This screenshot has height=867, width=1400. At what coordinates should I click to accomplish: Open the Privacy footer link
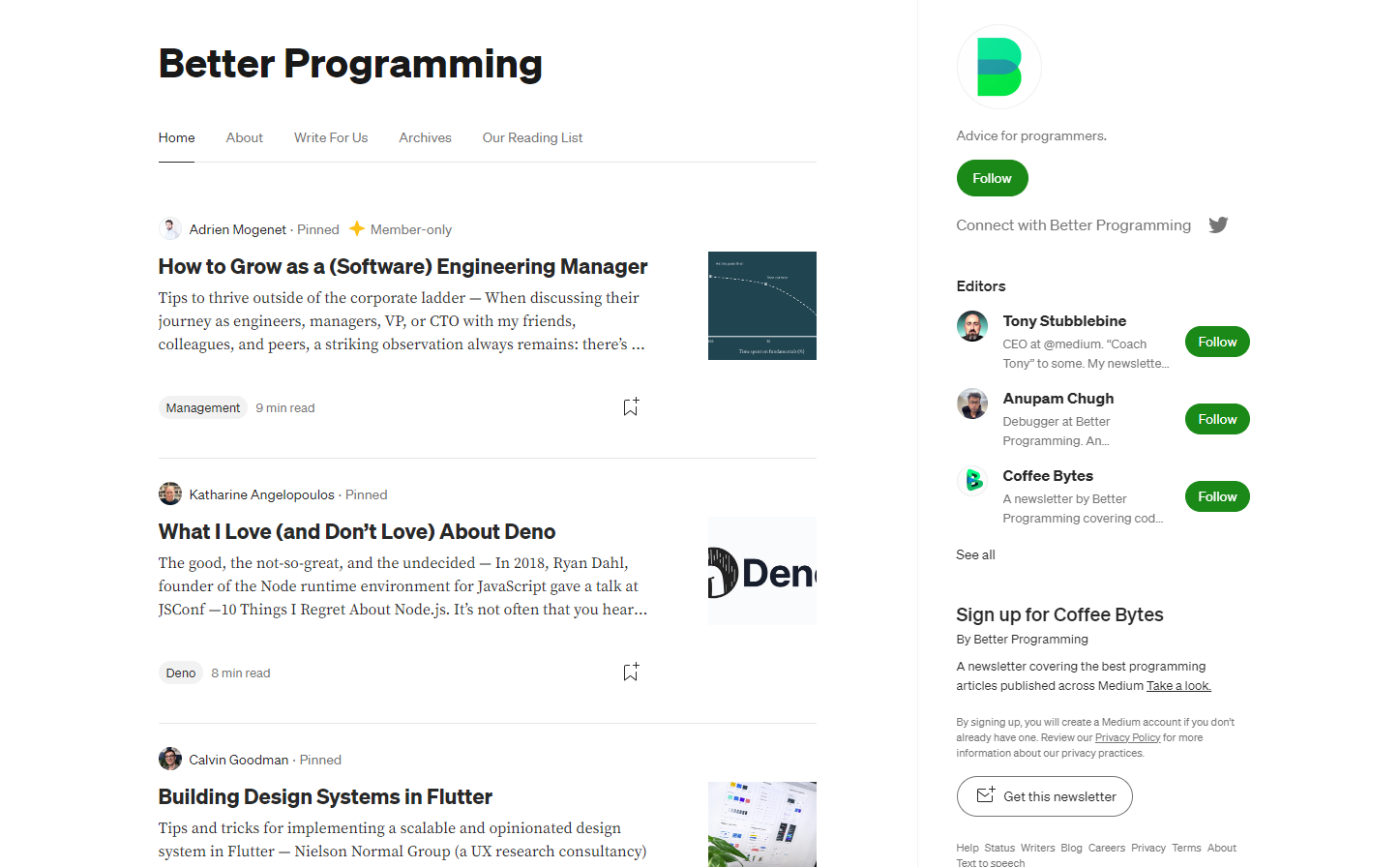[x=1148, y=848]
